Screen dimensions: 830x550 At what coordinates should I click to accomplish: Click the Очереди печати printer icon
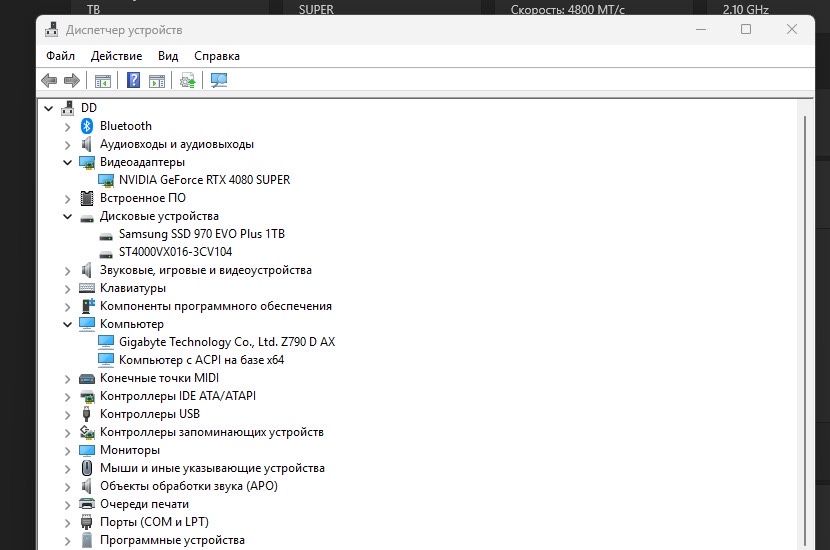(x=87, y=504)
